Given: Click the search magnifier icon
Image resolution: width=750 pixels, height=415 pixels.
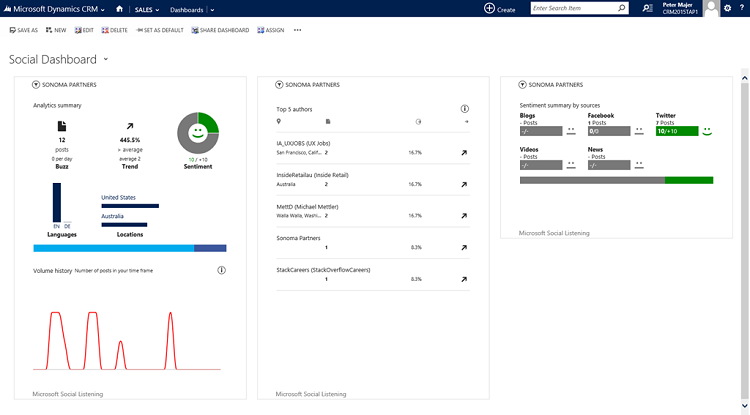Looking at the screenshot, I should [621, 8].
